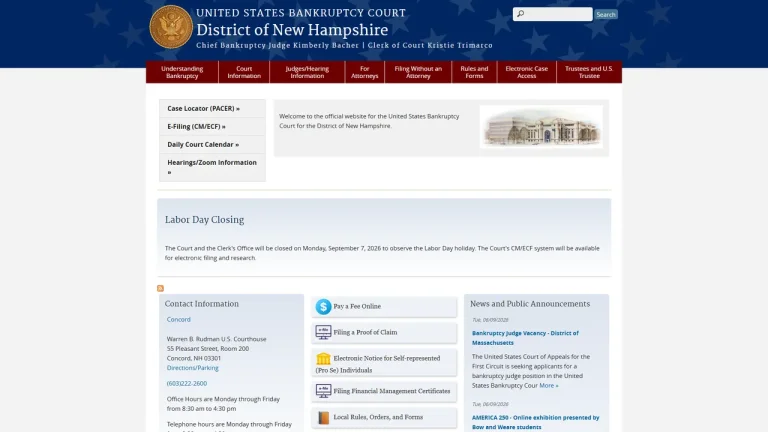Open Daily Court Calendar link
This screenshot has height=432, width=768.
click(203, 144)
